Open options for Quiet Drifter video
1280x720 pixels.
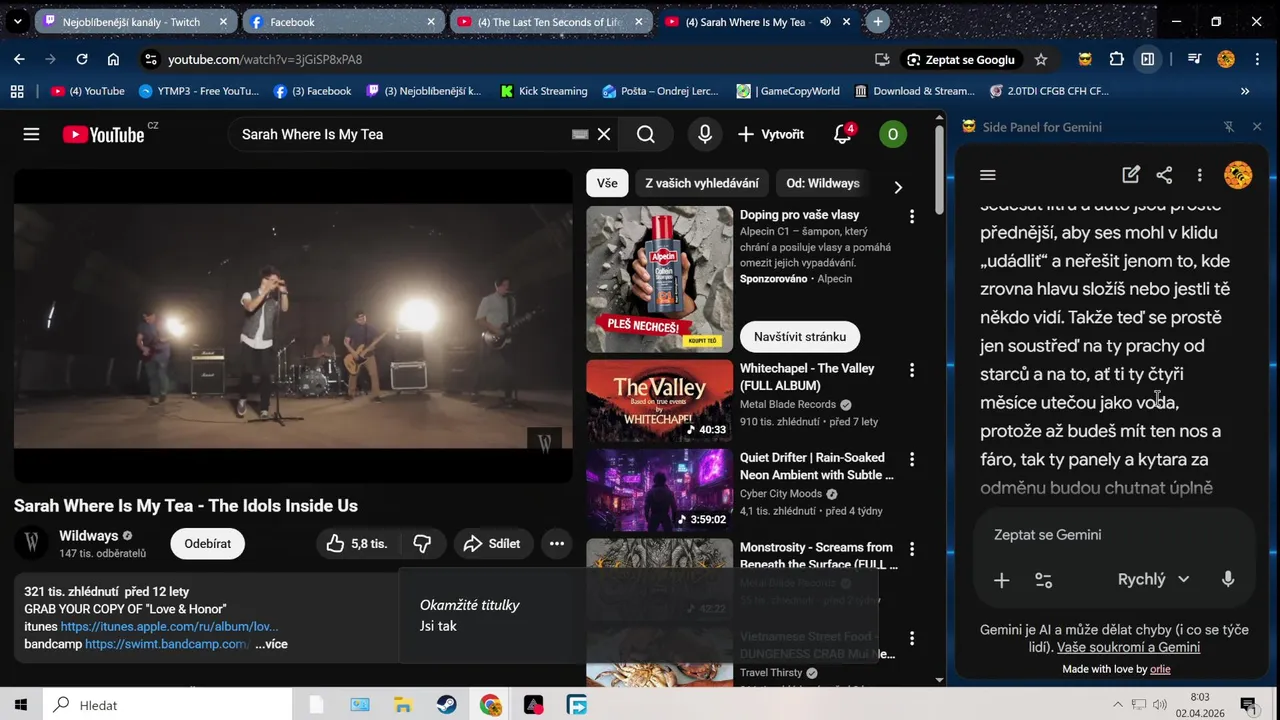click(x=911, y=459)
